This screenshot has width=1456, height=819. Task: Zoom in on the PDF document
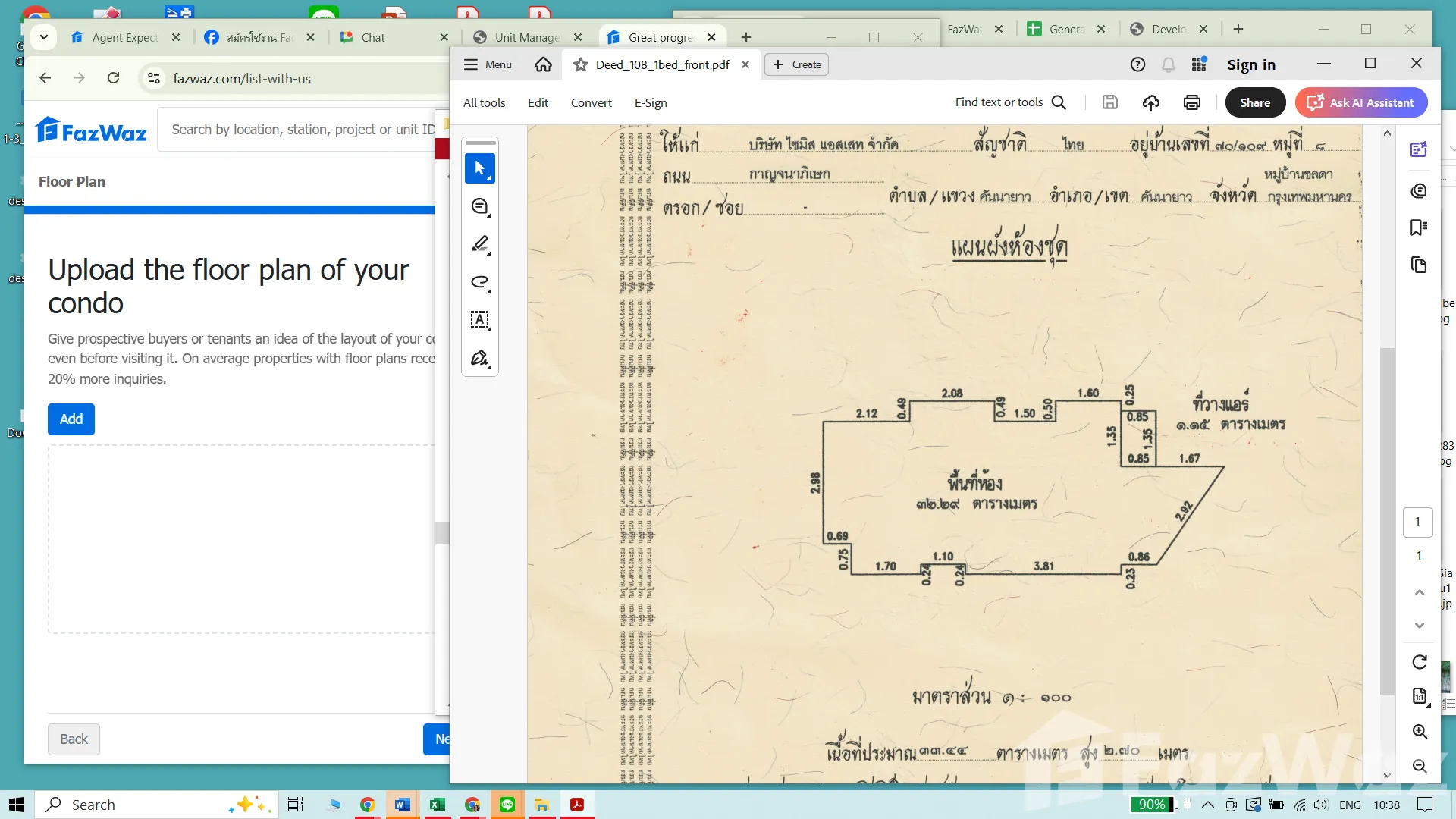point(1420,731)
